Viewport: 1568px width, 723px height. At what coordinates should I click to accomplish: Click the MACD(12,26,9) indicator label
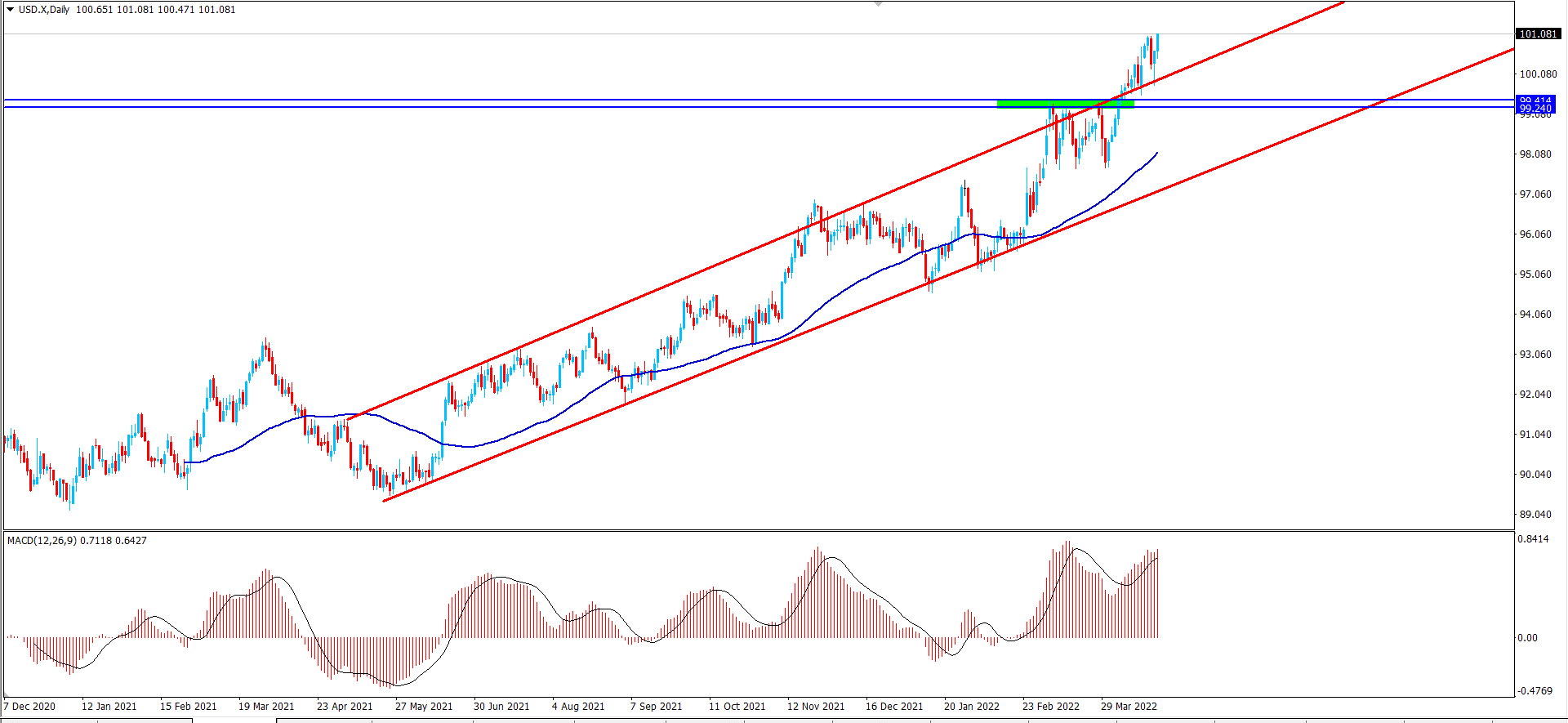click(x=42, y=541)
